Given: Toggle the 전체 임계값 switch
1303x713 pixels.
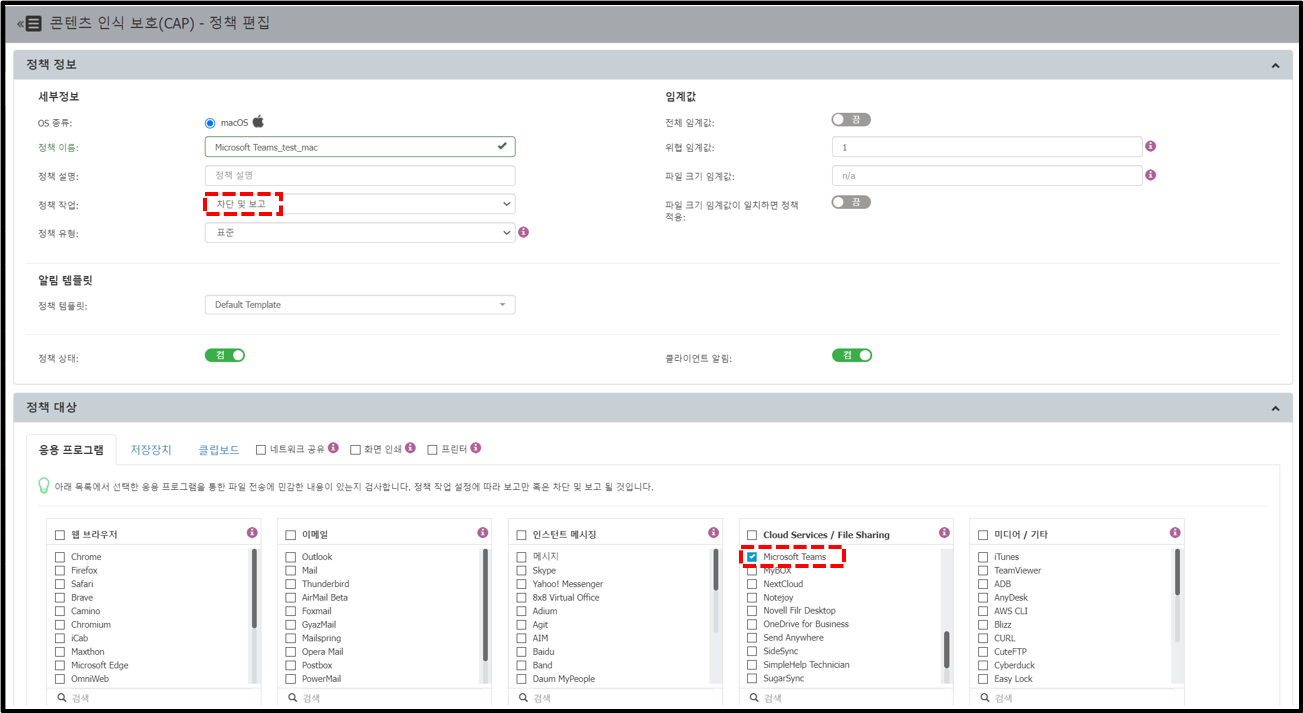Looking at the screenshot, I should pos(851,120).
